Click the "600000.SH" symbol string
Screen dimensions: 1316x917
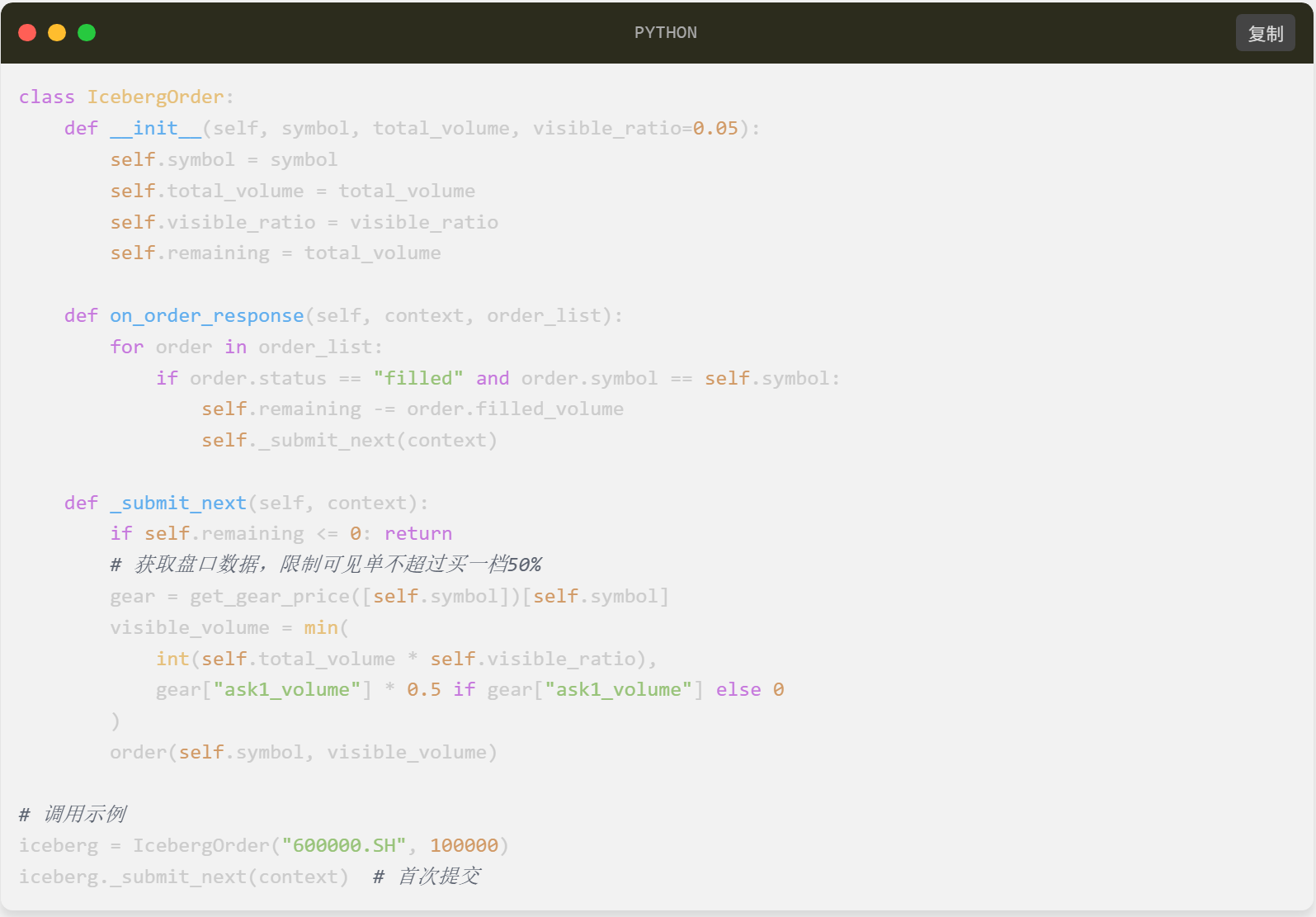pyautogui.click(x=344, y=845)
